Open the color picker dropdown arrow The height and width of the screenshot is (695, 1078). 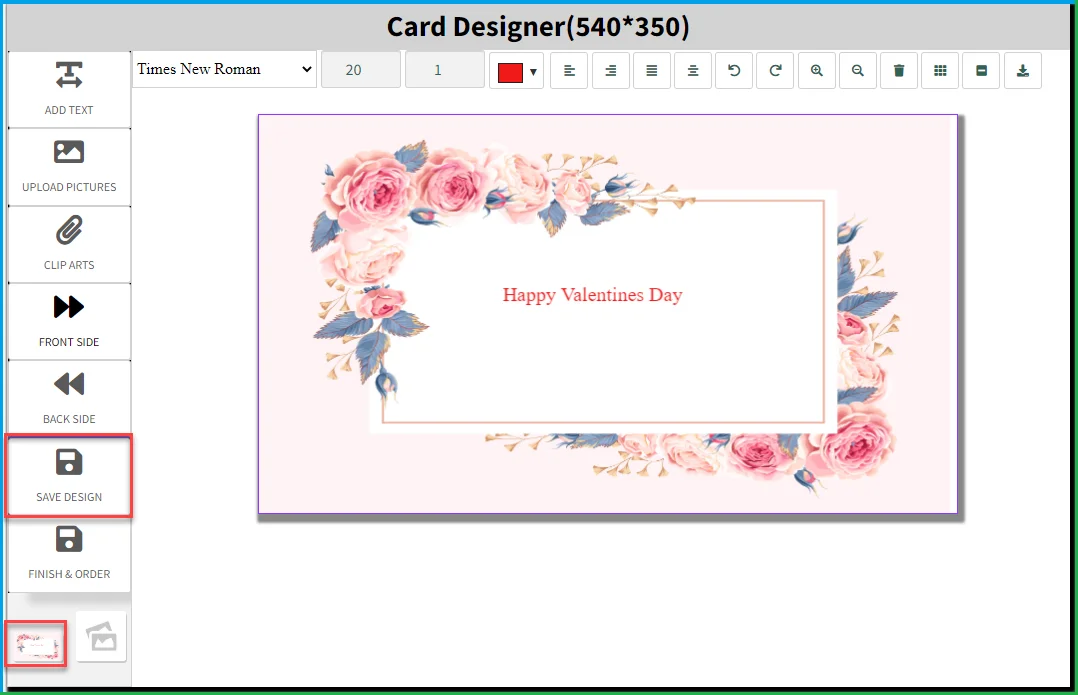(534, 72)
